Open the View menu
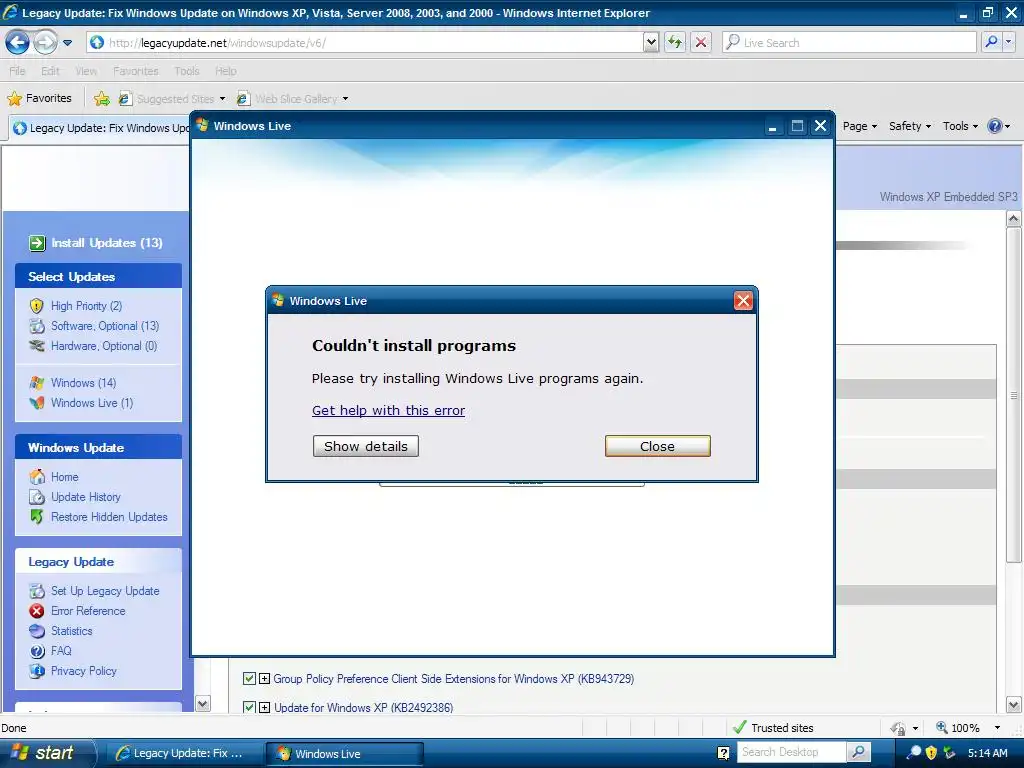 [86, 71]
